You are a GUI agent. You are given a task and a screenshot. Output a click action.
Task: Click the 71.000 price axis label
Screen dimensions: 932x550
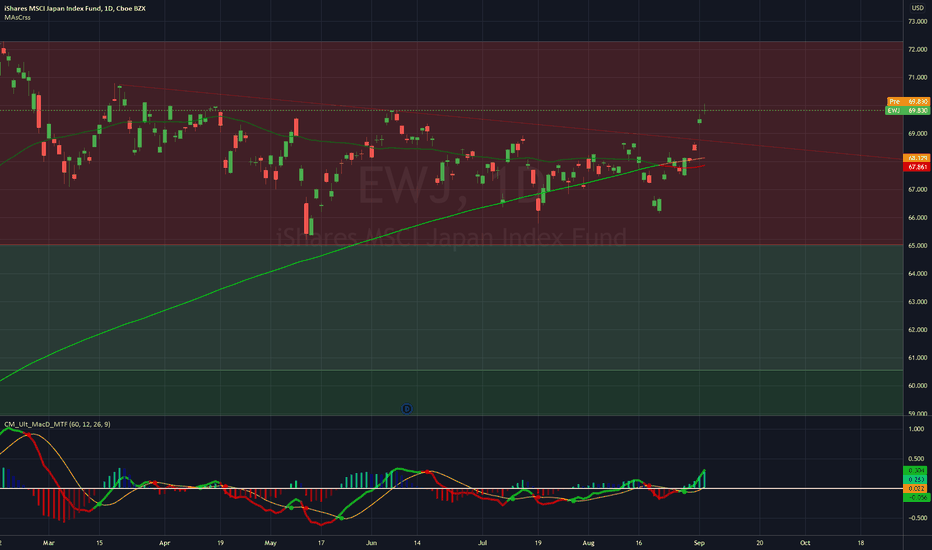(x=918, y=77)
